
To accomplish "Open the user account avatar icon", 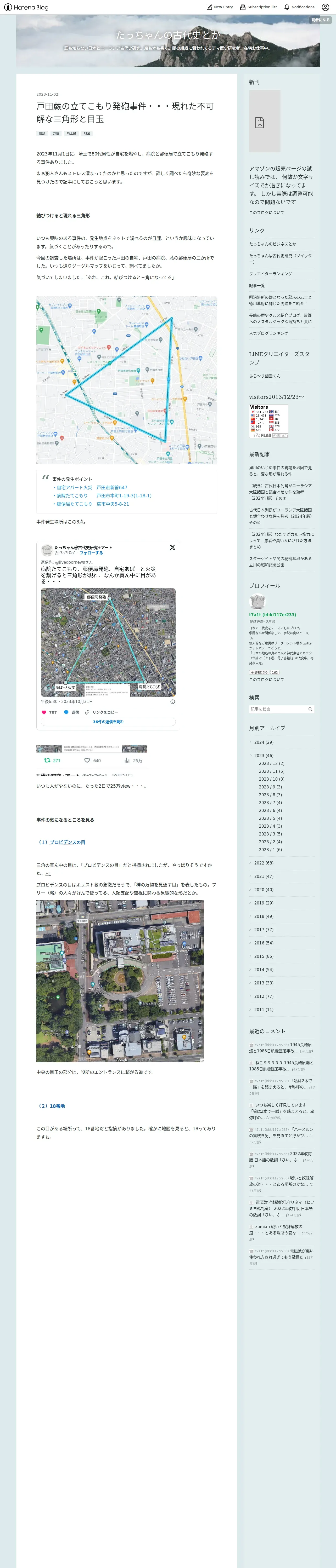I will point(326,7).
